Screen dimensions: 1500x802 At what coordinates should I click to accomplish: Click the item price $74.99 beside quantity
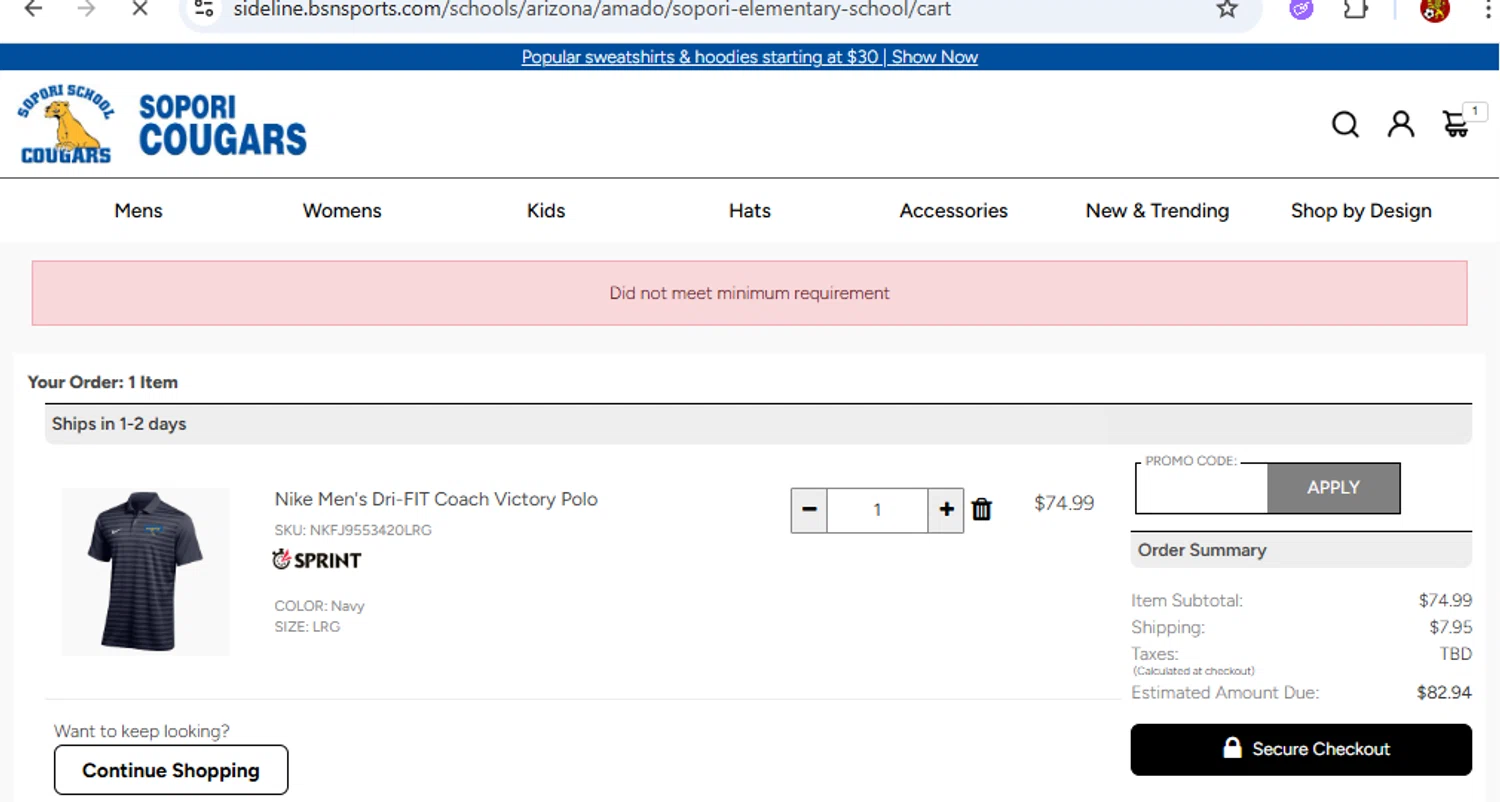(1064, 503)
